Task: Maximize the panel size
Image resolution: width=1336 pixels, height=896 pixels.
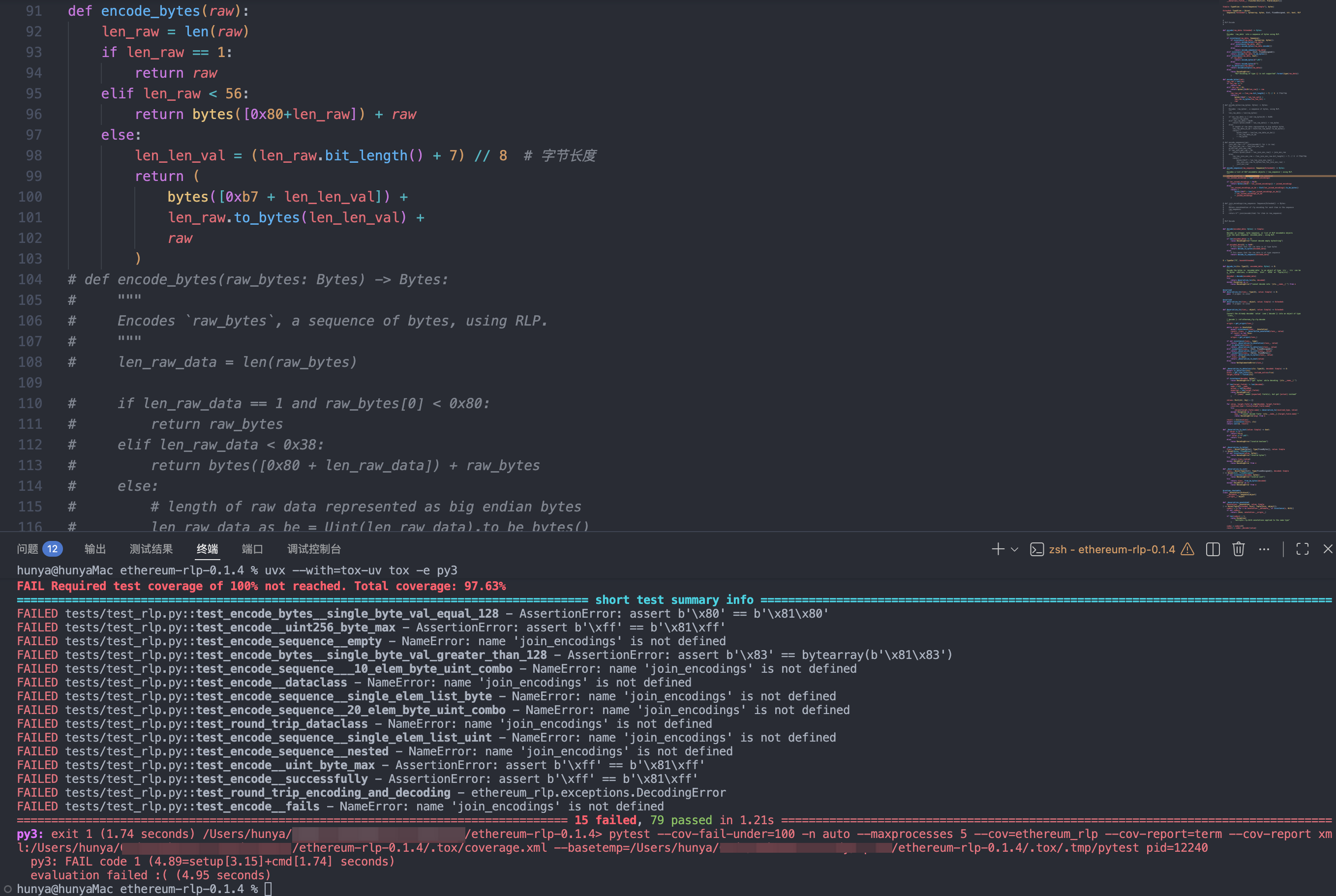Action: 1302,549
